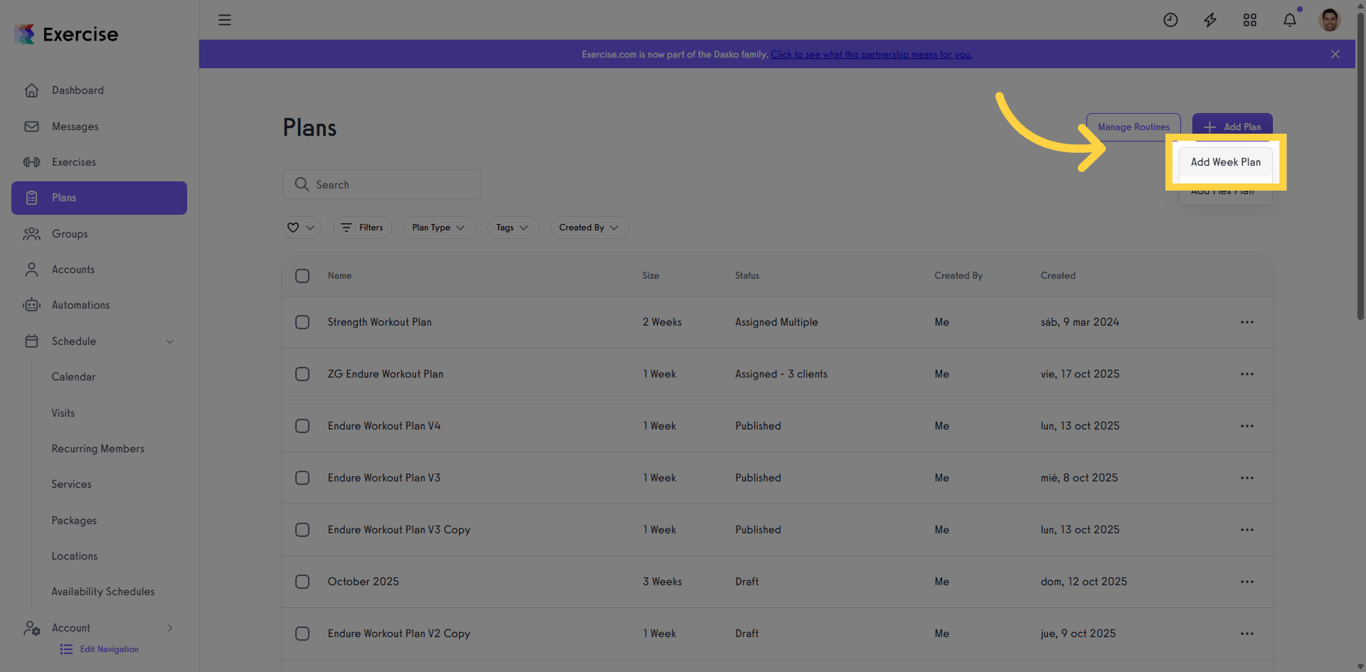Click the lightning bolt quick actions icon
Image resolution: width=1366 pixels, height=672 pixels.
coord(1210,20)
